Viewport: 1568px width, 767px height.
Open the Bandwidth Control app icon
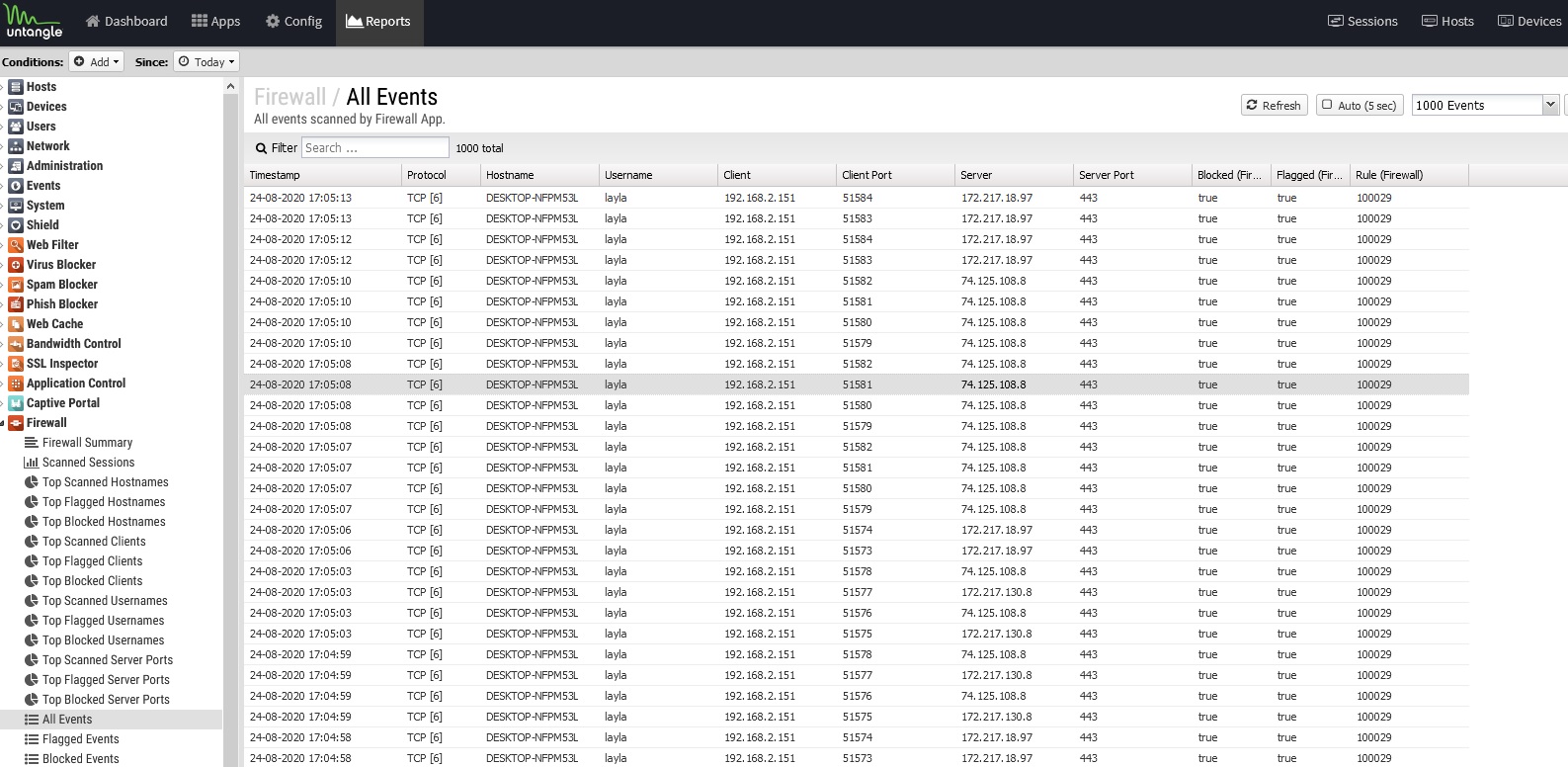coord(16,344)
